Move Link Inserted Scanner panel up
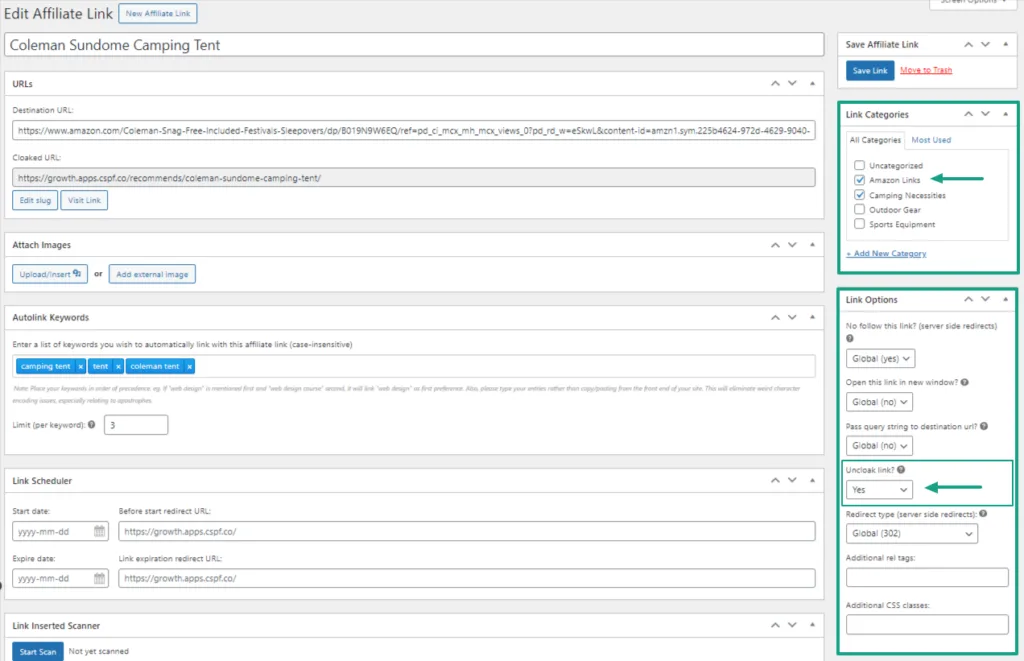Screen dimensions: 1024x661 pos(775,626)
